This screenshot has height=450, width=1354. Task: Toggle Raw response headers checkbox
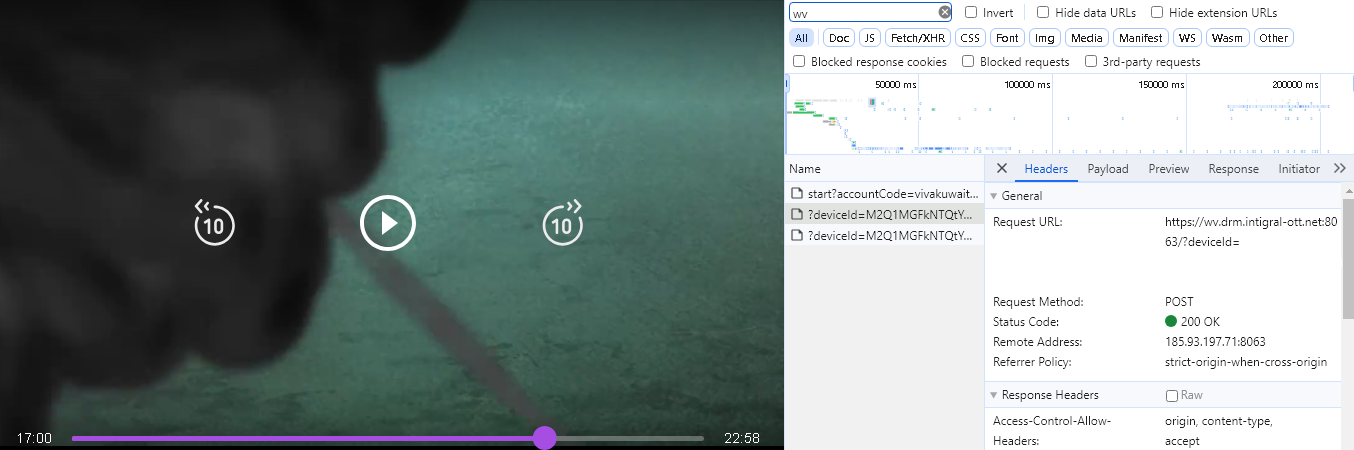point(1172,395)
